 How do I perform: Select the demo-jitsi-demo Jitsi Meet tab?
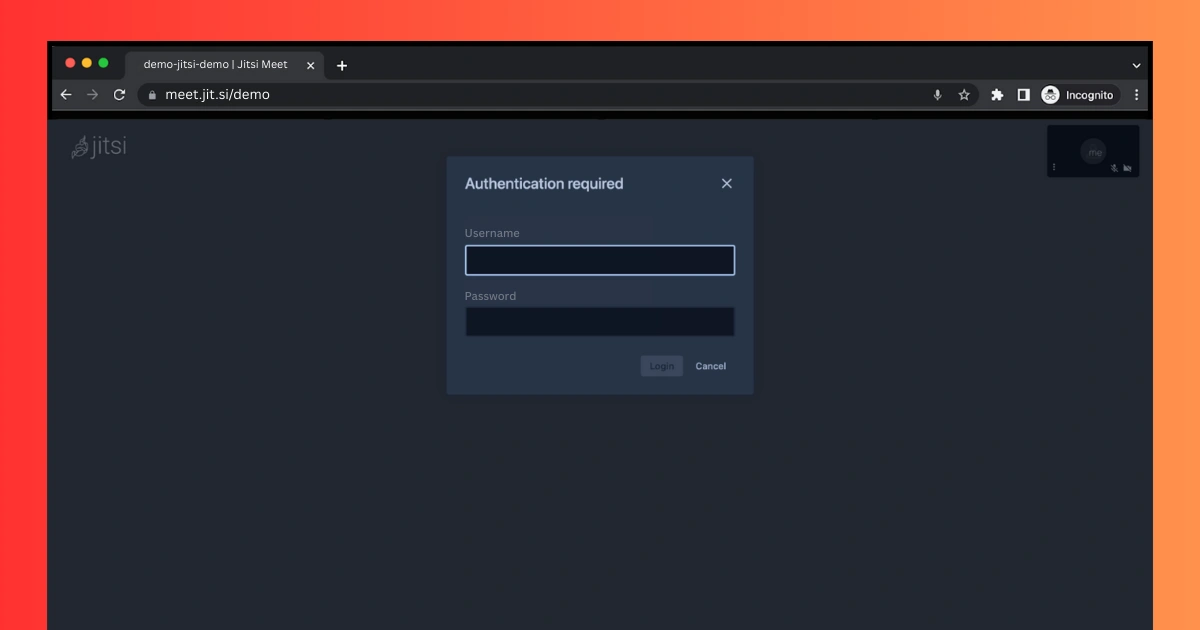[x=210, y=65]
